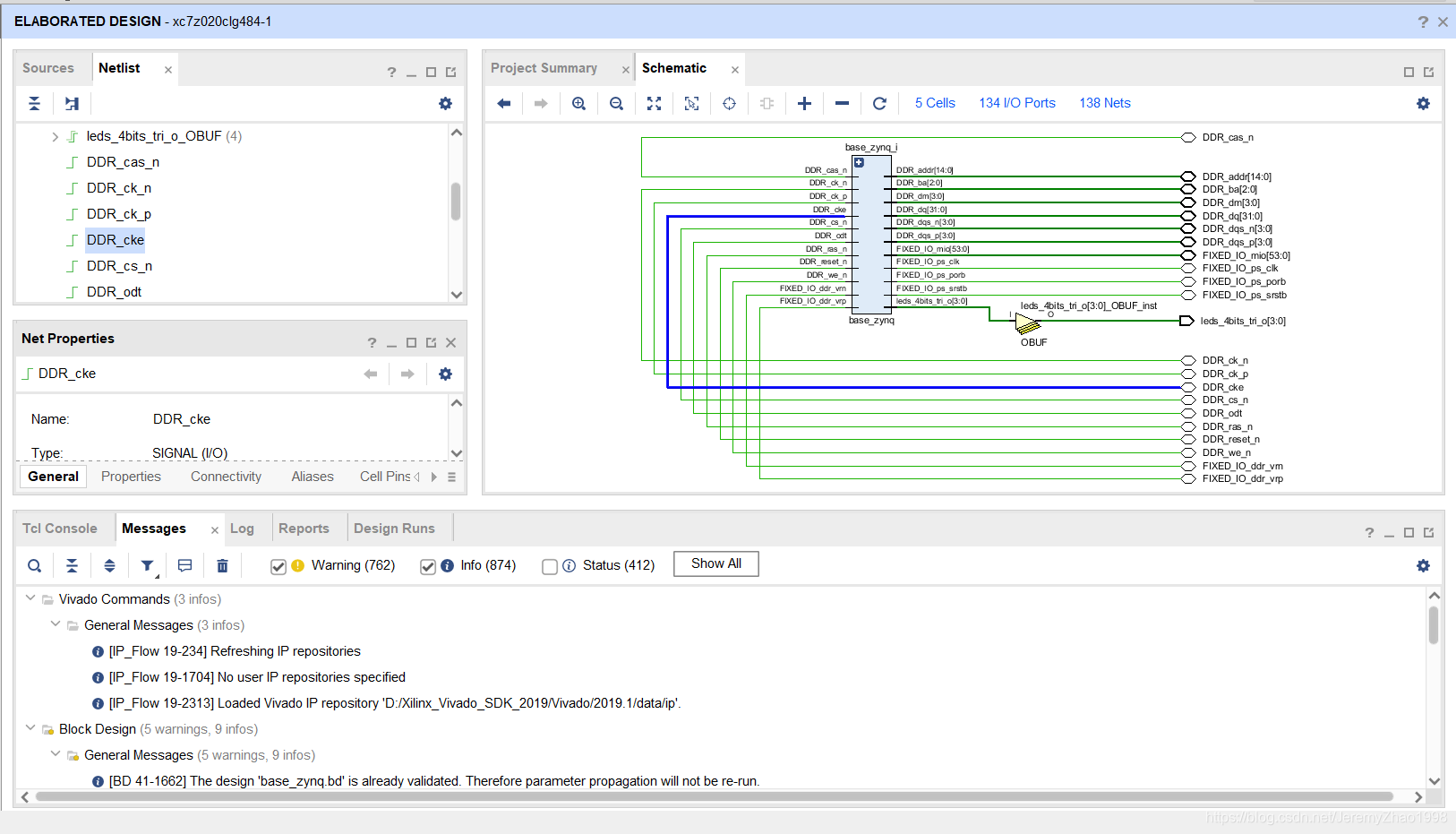Viewport: 1456px width, 834px height.
Task: Open the Tcl Console tab
Action: (60, 529)
